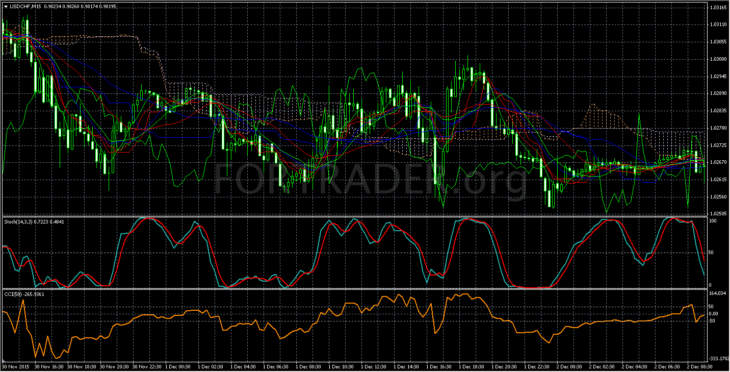Click the 30 Nov 18:00 time label
This screenshot has width=730, height=372.
tap(82, 367)
